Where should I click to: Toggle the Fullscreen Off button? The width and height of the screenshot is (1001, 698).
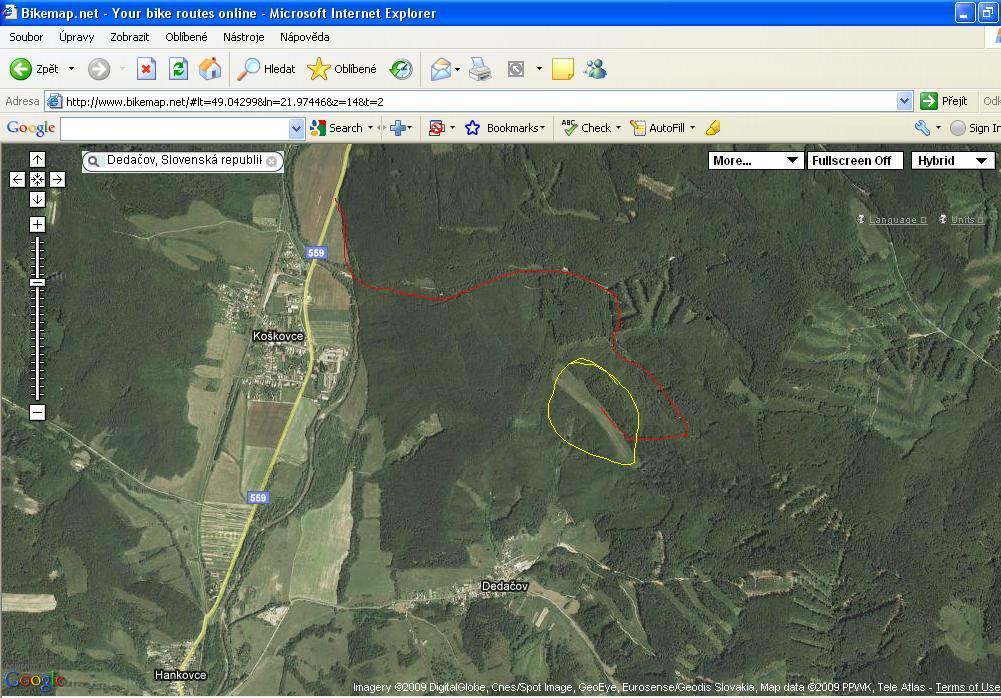click(x=852, y=160)
